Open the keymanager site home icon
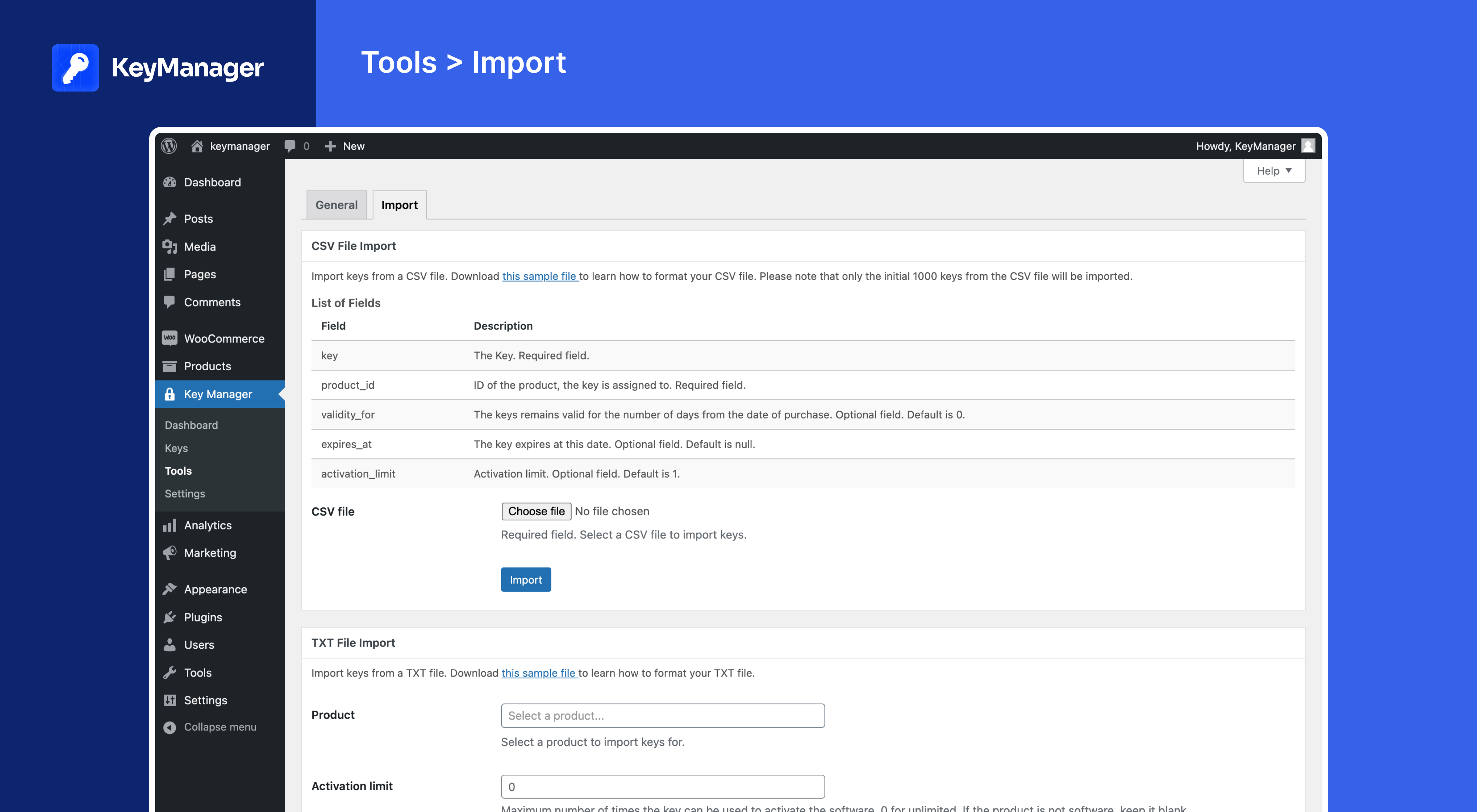 [197, 146]
